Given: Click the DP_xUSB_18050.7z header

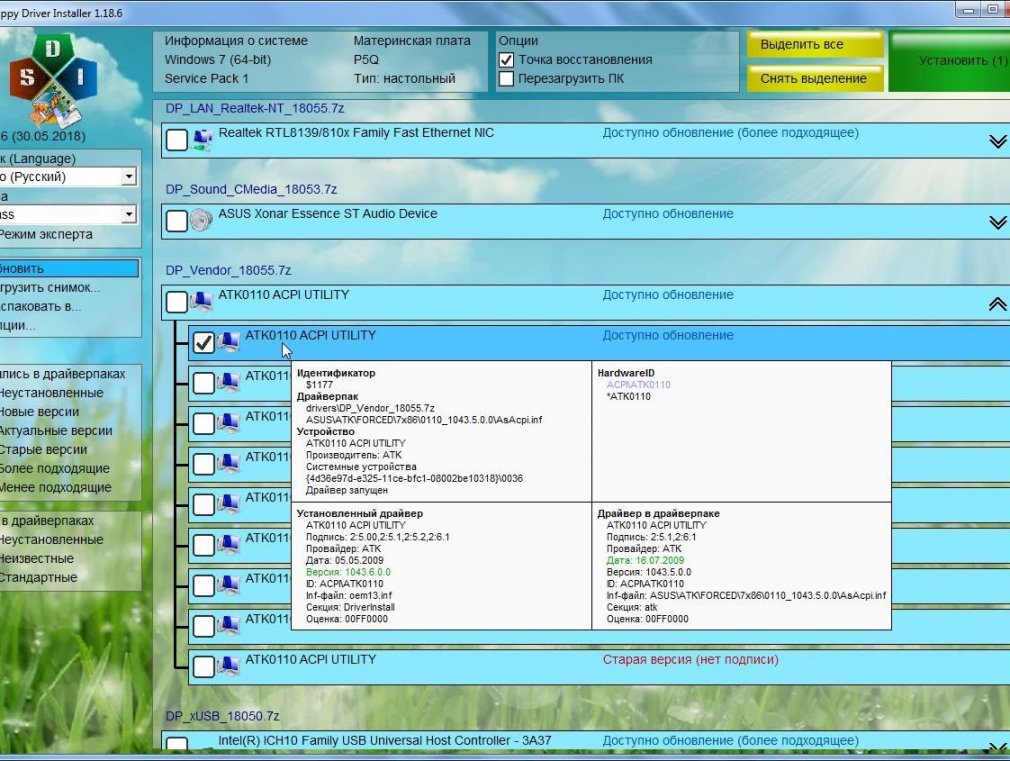Looking at the screenshot, I should tap(222, 717).
